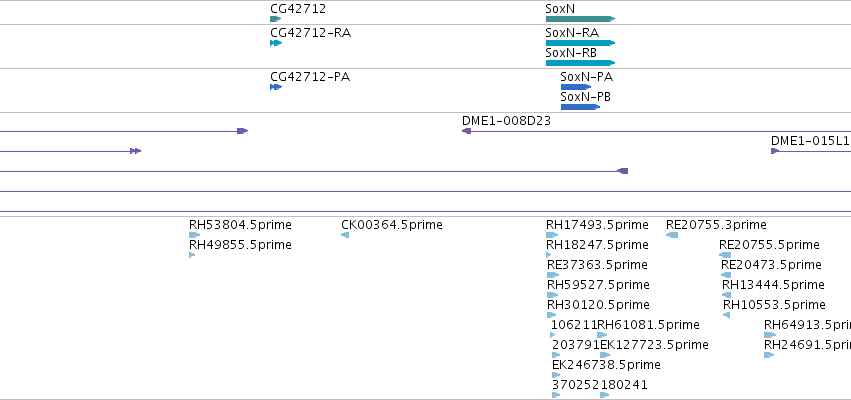
Task: Select the CG42712-RA transcript arrow
Action: 276,43
